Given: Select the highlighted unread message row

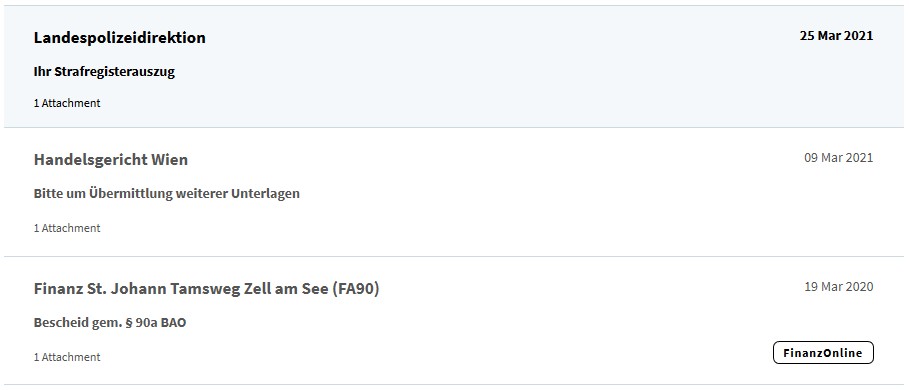Looking at the screenshot, I should [454, 67].
